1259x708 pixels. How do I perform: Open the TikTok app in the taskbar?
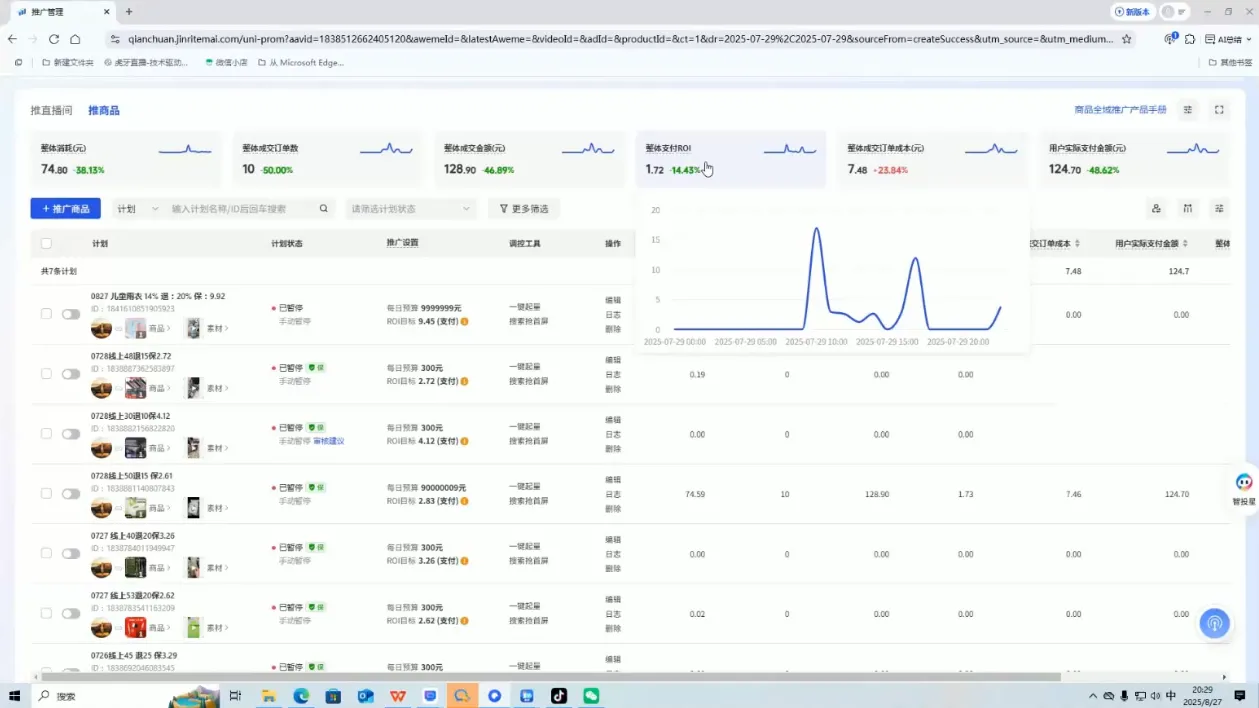(x=558, y=696)
